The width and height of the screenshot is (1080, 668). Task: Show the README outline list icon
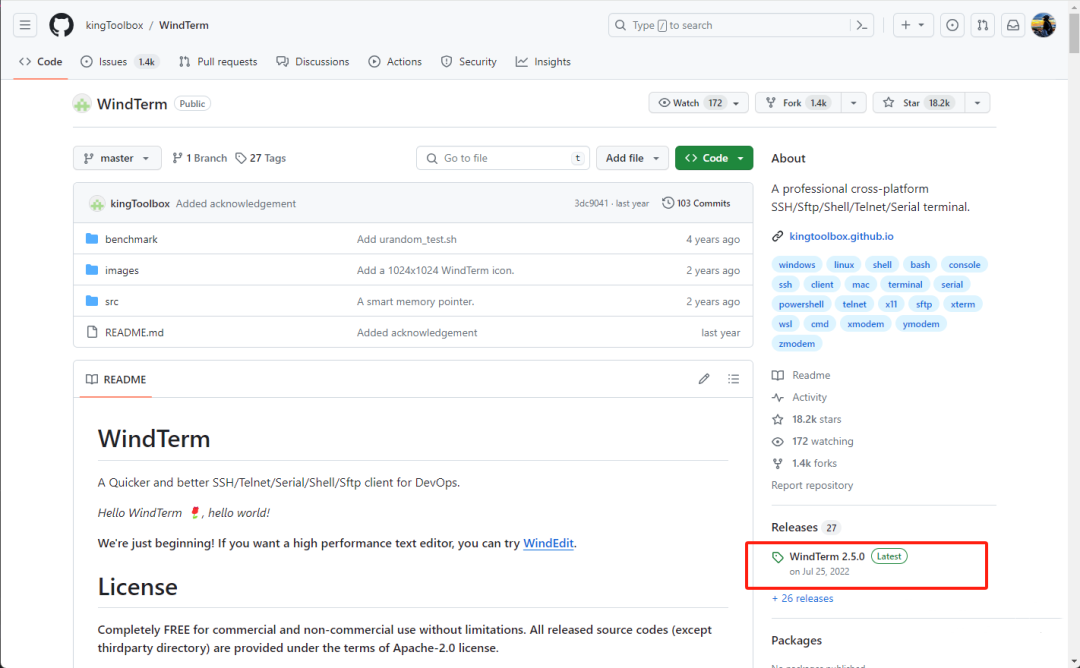point(734,379)
